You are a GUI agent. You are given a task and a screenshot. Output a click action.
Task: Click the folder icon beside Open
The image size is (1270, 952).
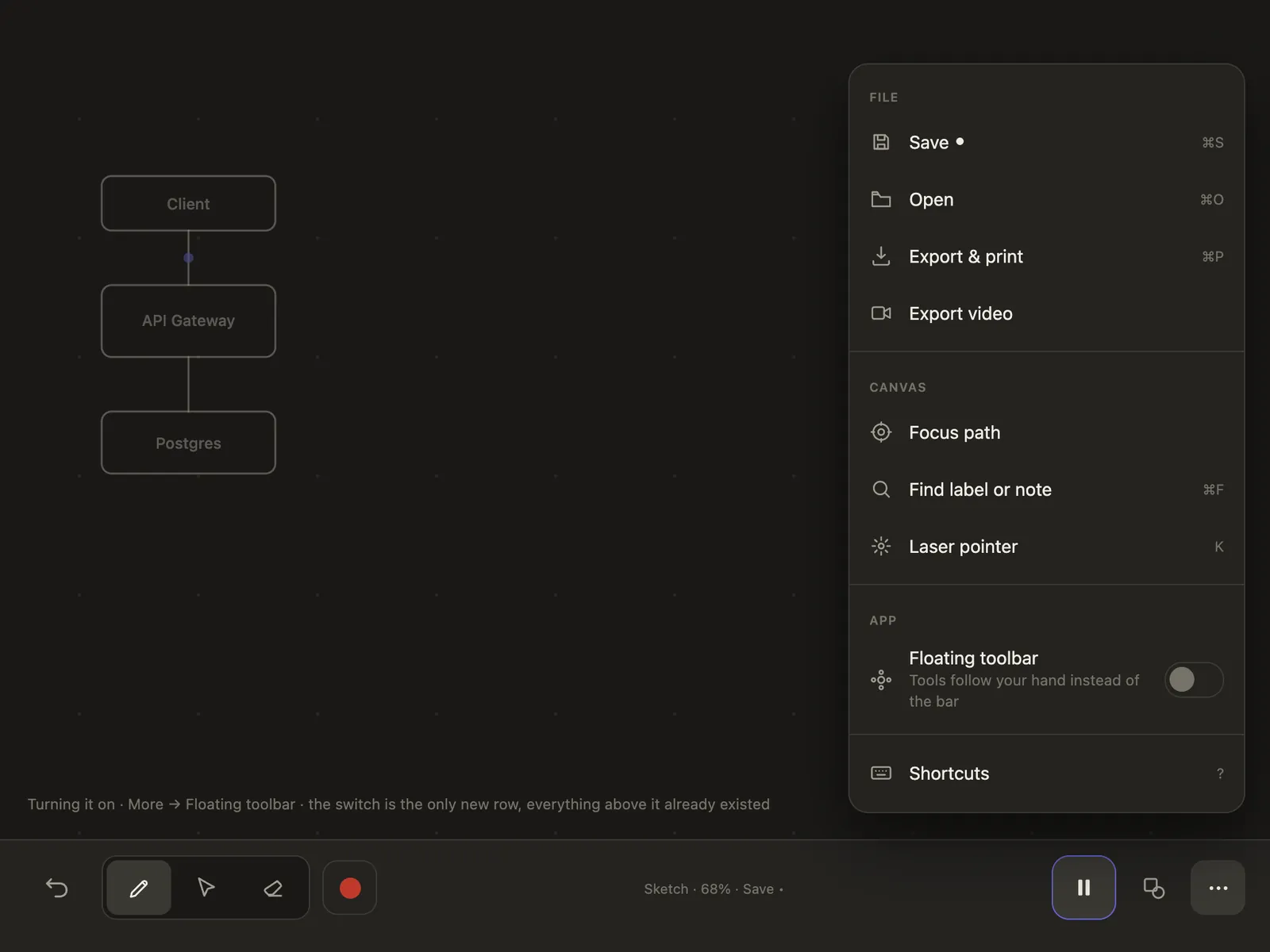[881, 199]
